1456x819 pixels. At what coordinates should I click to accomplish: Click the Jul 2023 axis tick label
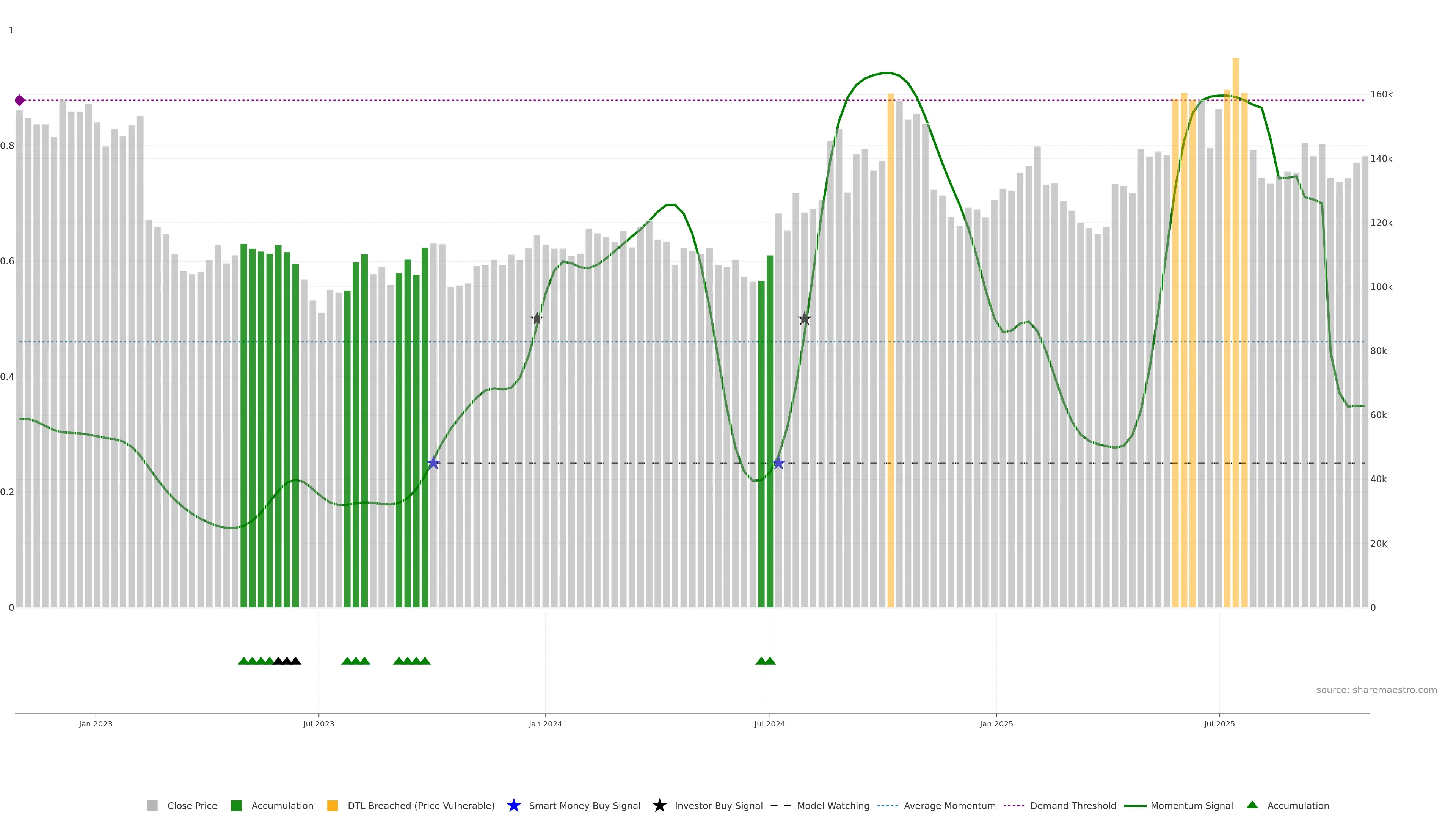click(318, 723)
